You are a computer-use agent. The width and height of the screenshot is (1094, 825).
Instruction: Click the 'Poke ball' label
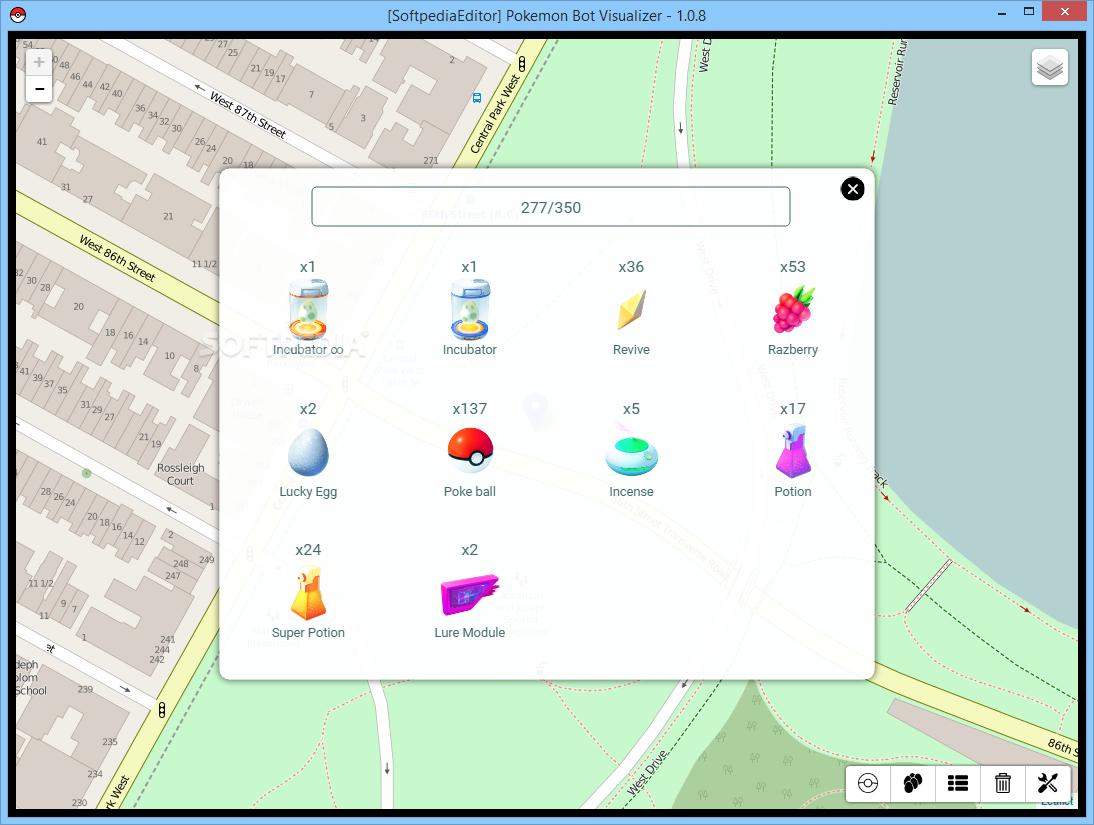pos(470,491)
